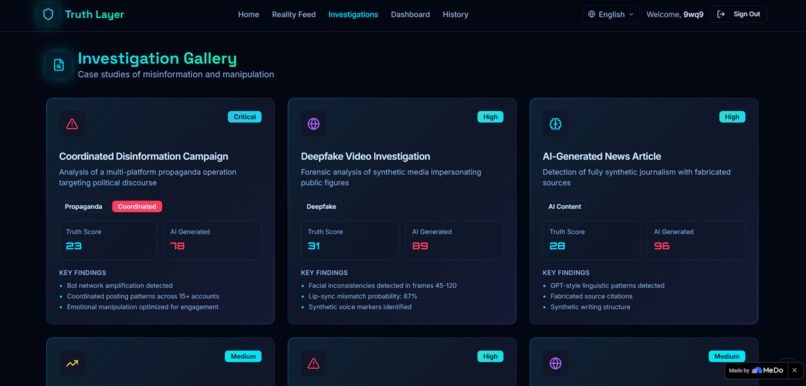Open the History page
The width and height of the screenshot is (806, 386).
(455, 14)
